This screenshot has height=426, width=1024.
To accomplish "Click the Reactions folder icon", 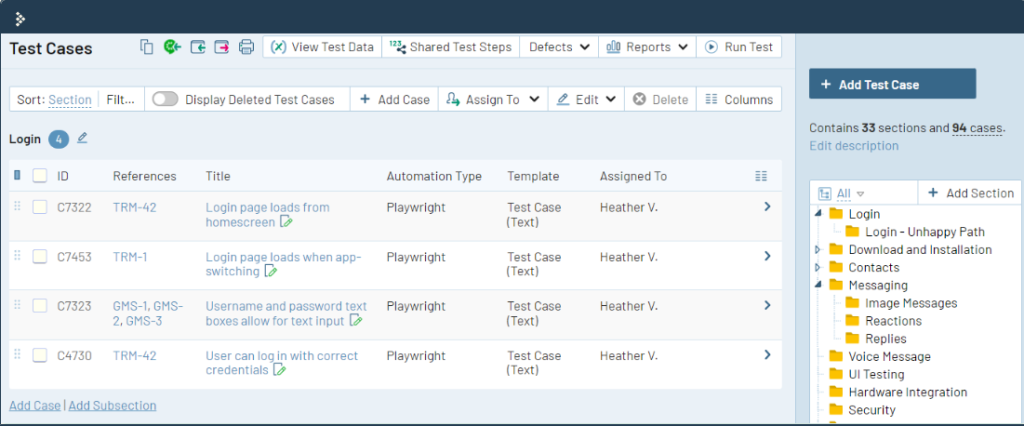I will 852,321.
